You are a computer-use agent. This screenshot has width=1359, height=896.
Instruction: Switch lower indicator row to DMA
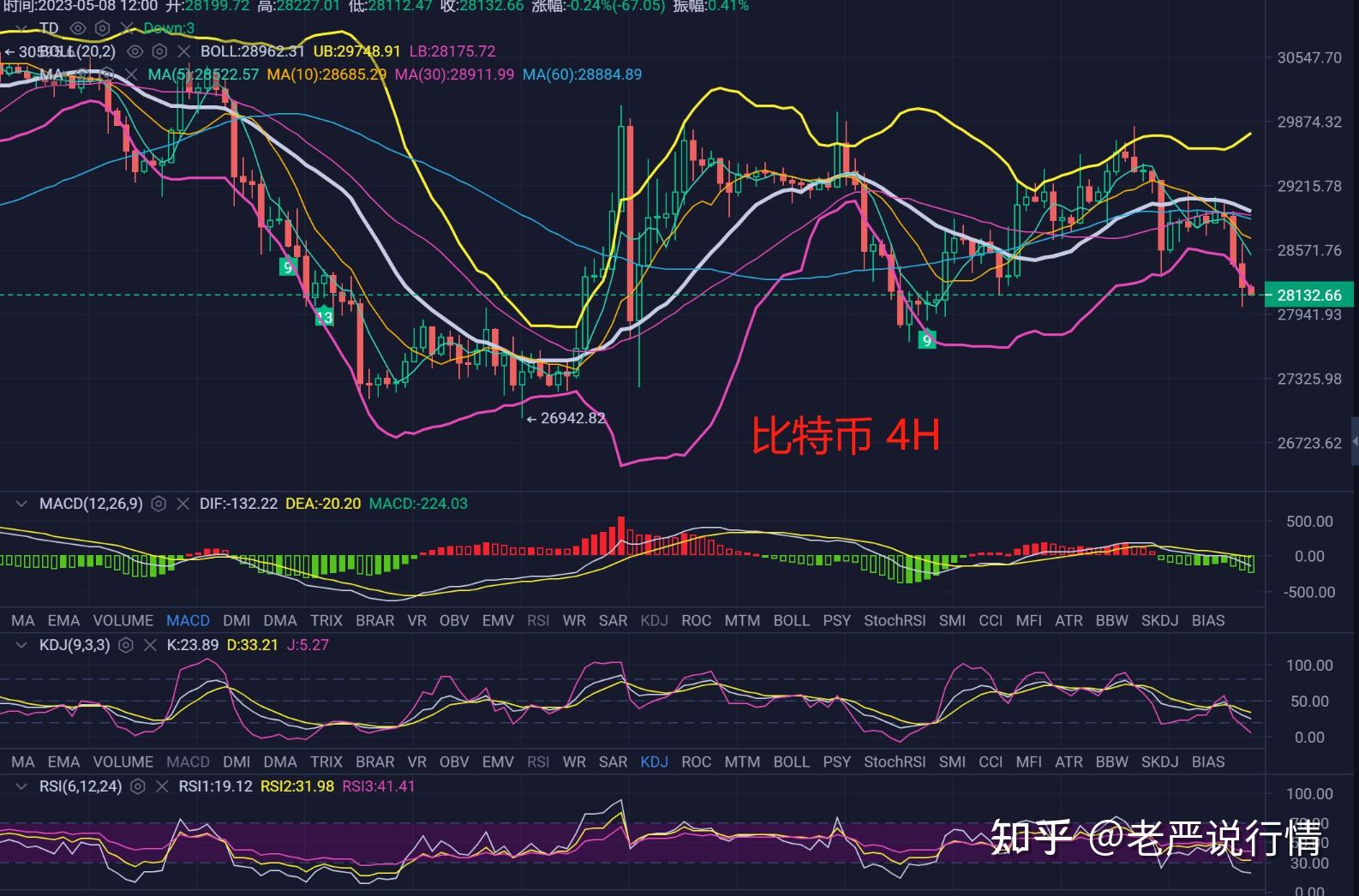[280, 762]
